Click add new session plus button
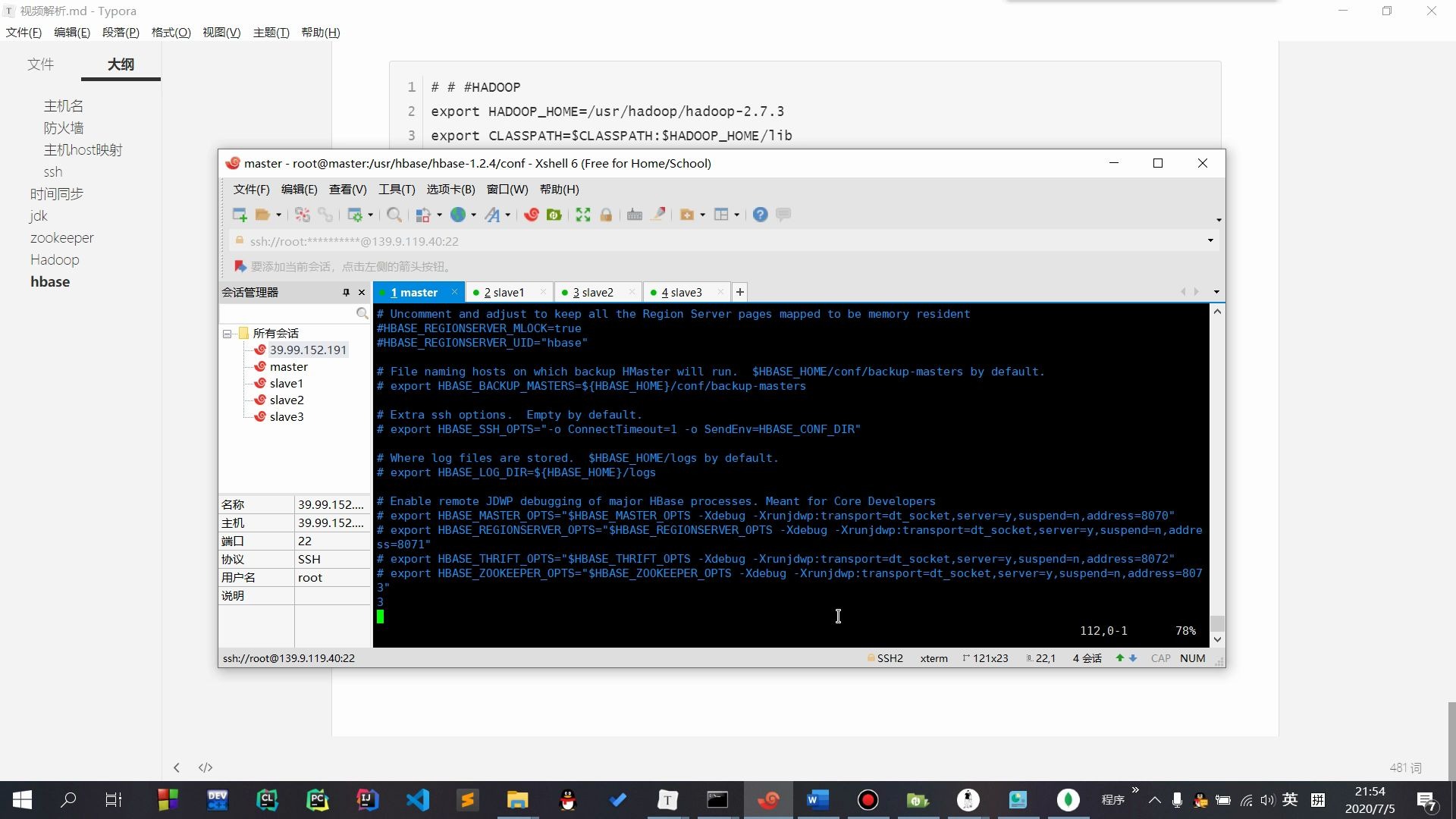The width and height of the screenshot is (1456, 819). 740,292
